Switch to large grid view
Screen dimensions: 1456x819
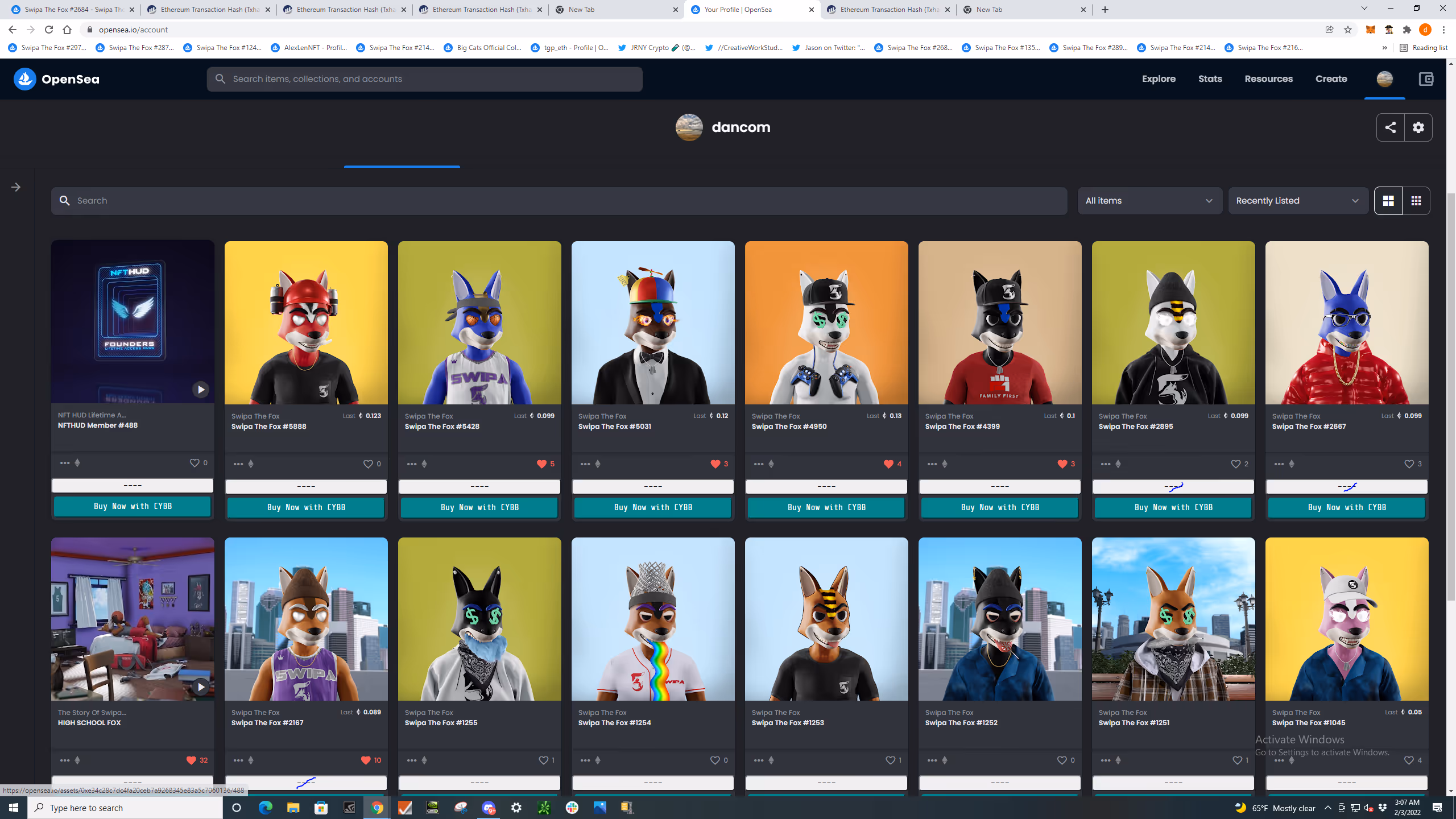pos(1388,201)
